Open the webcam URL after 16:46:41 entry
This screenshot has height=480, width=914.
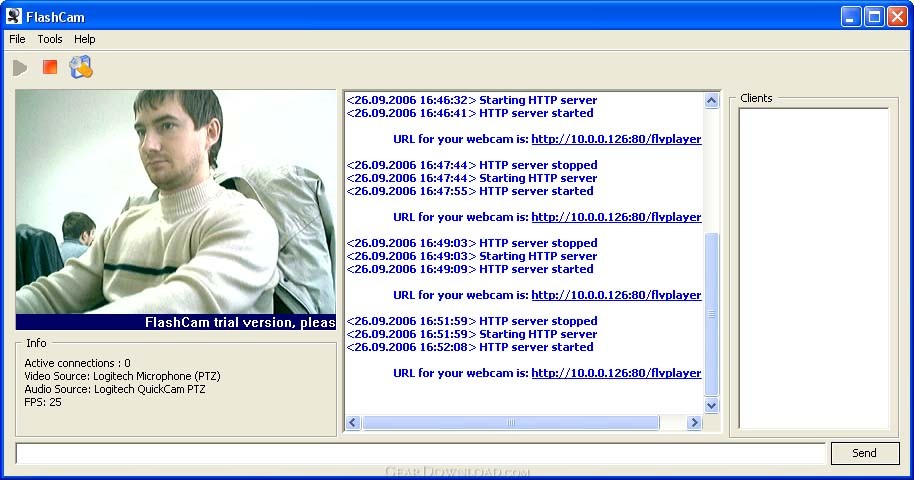(616, 139)
